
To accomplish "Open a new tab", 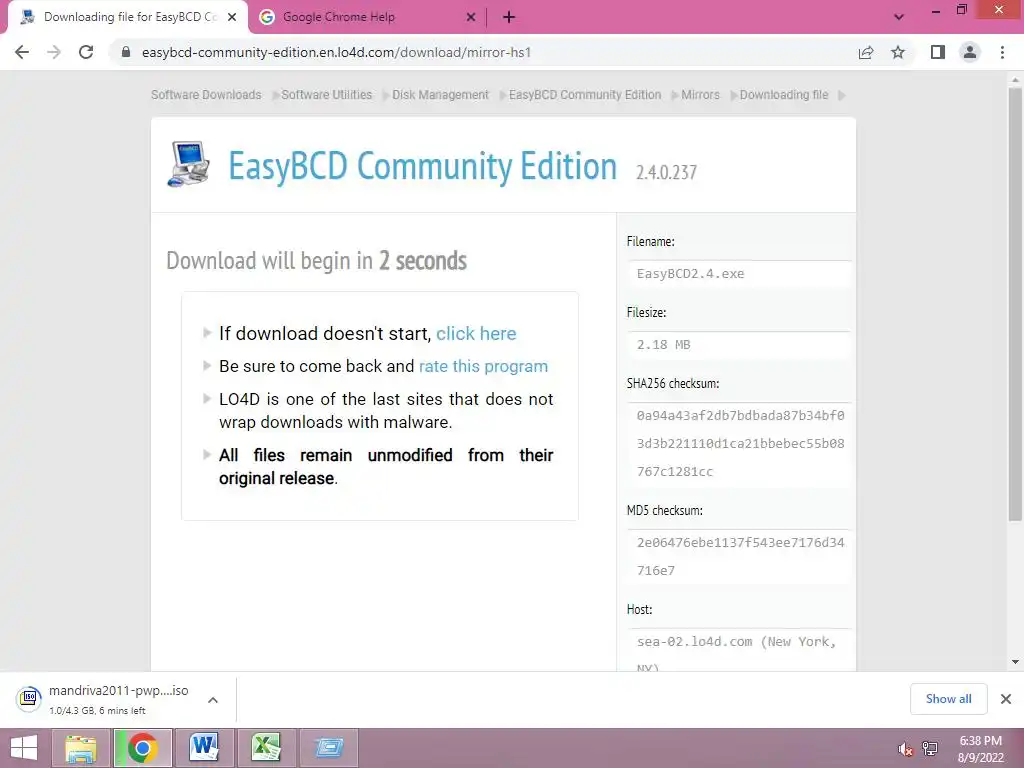I will (509, 18).
